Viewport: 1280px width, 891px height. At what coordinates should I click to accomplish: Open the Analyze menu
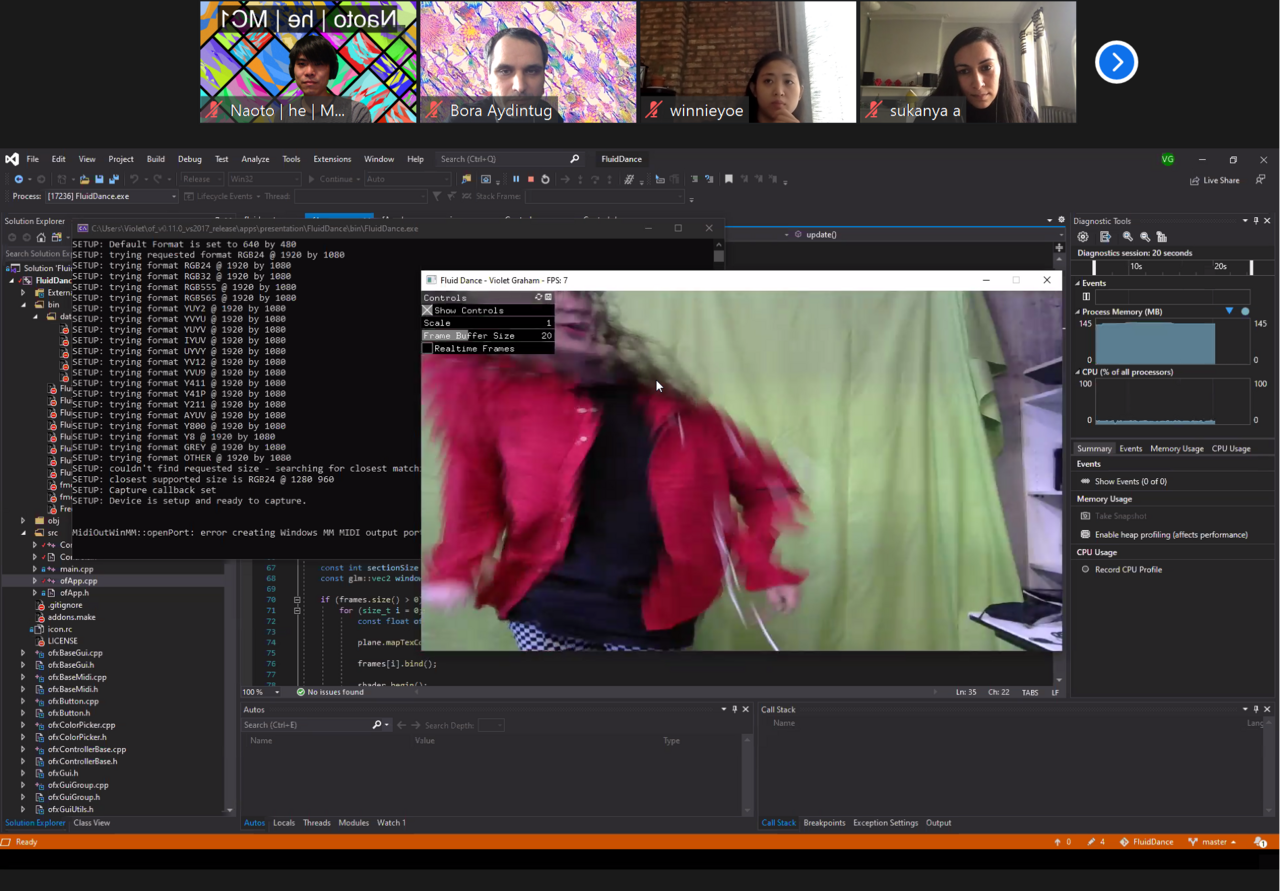tap(255, 159)
